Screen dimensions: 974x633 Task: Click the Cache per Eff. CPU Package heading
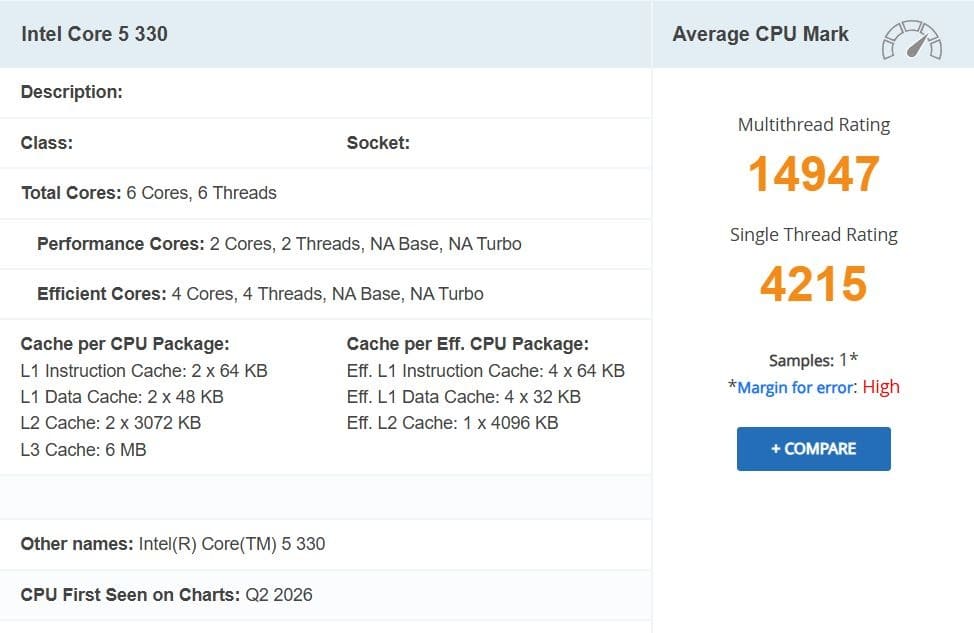point(467,344)
